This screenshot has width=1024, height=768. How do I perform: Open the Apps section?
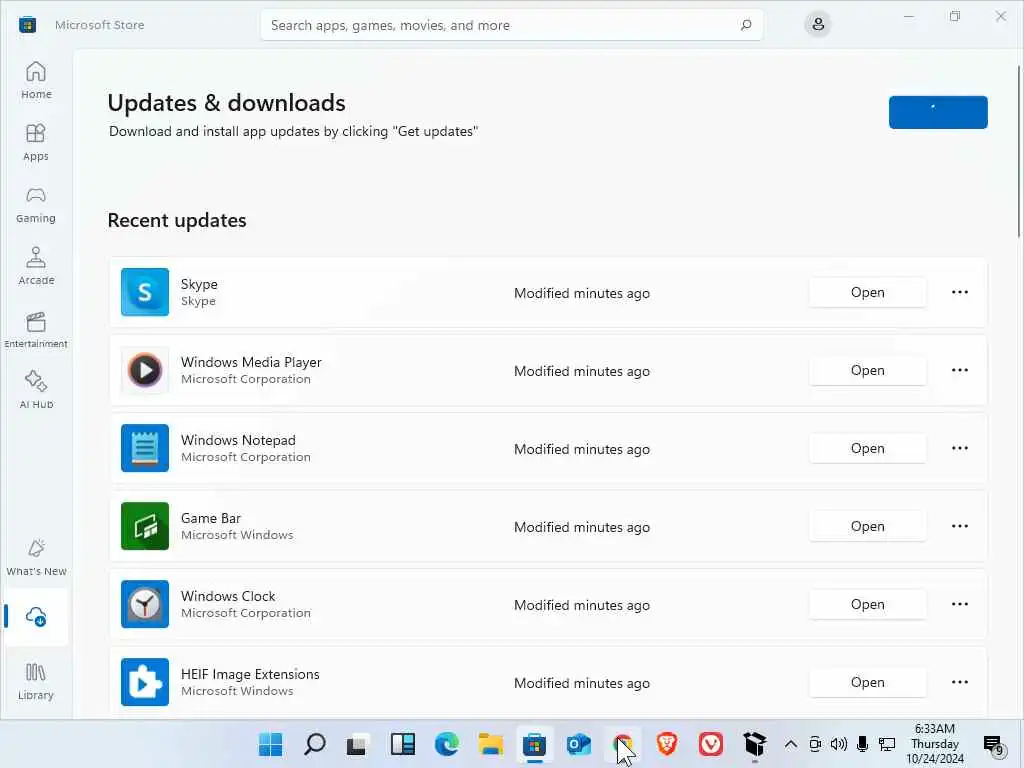[36, 142]
